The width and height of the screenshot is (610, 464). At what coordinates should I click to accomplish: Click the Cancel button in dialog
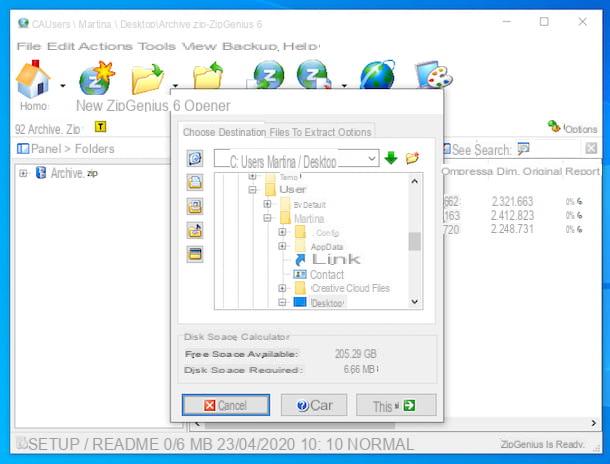click(x=226, y=405)
